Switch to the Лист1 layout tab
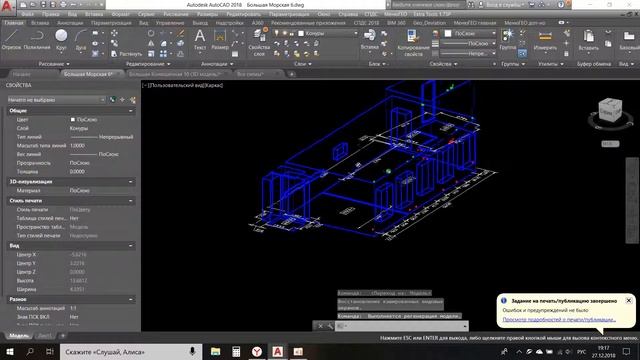Image resolution: width=640 pixels, height=360 pixels. (x=45, y=336)
